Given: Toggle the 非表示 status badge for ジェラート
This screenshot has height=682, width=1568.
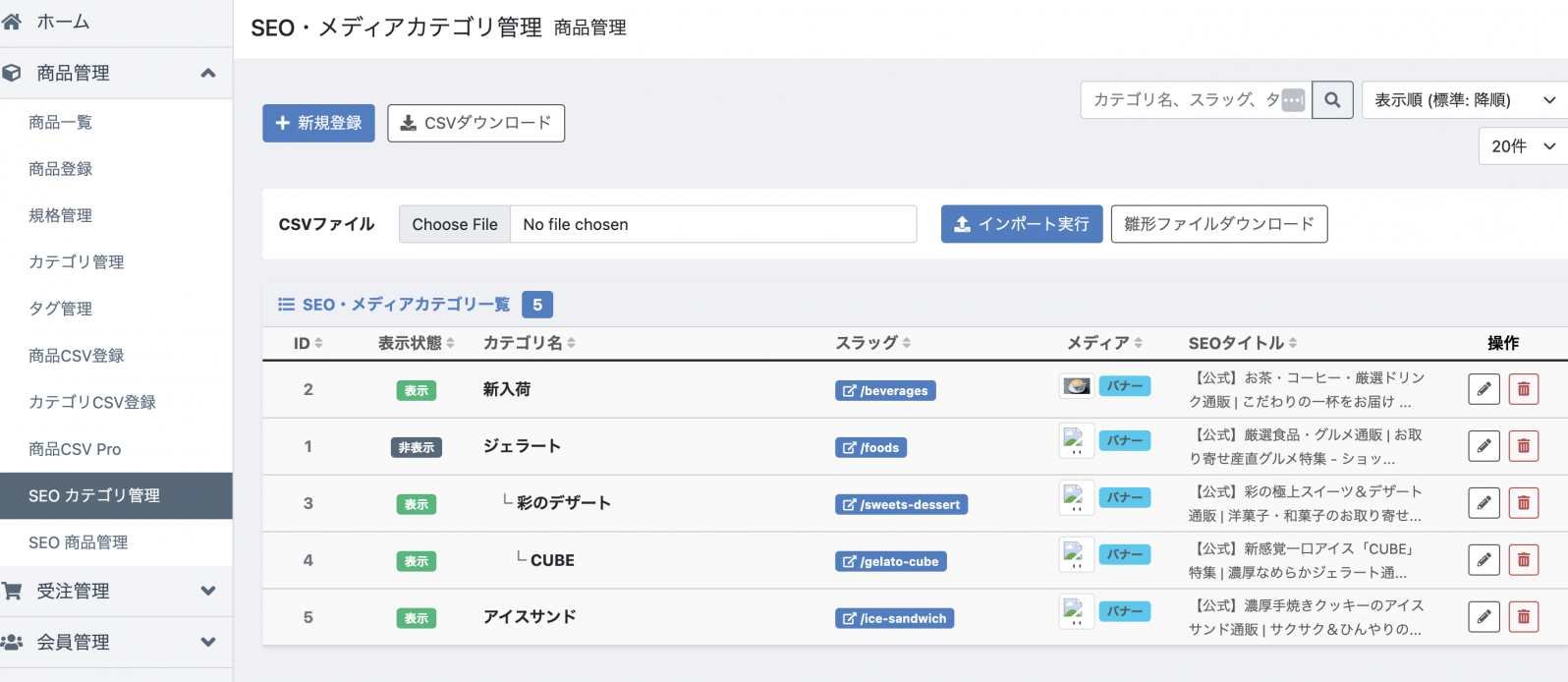Looking at the screenshot, I should click(x=417, y=447).
